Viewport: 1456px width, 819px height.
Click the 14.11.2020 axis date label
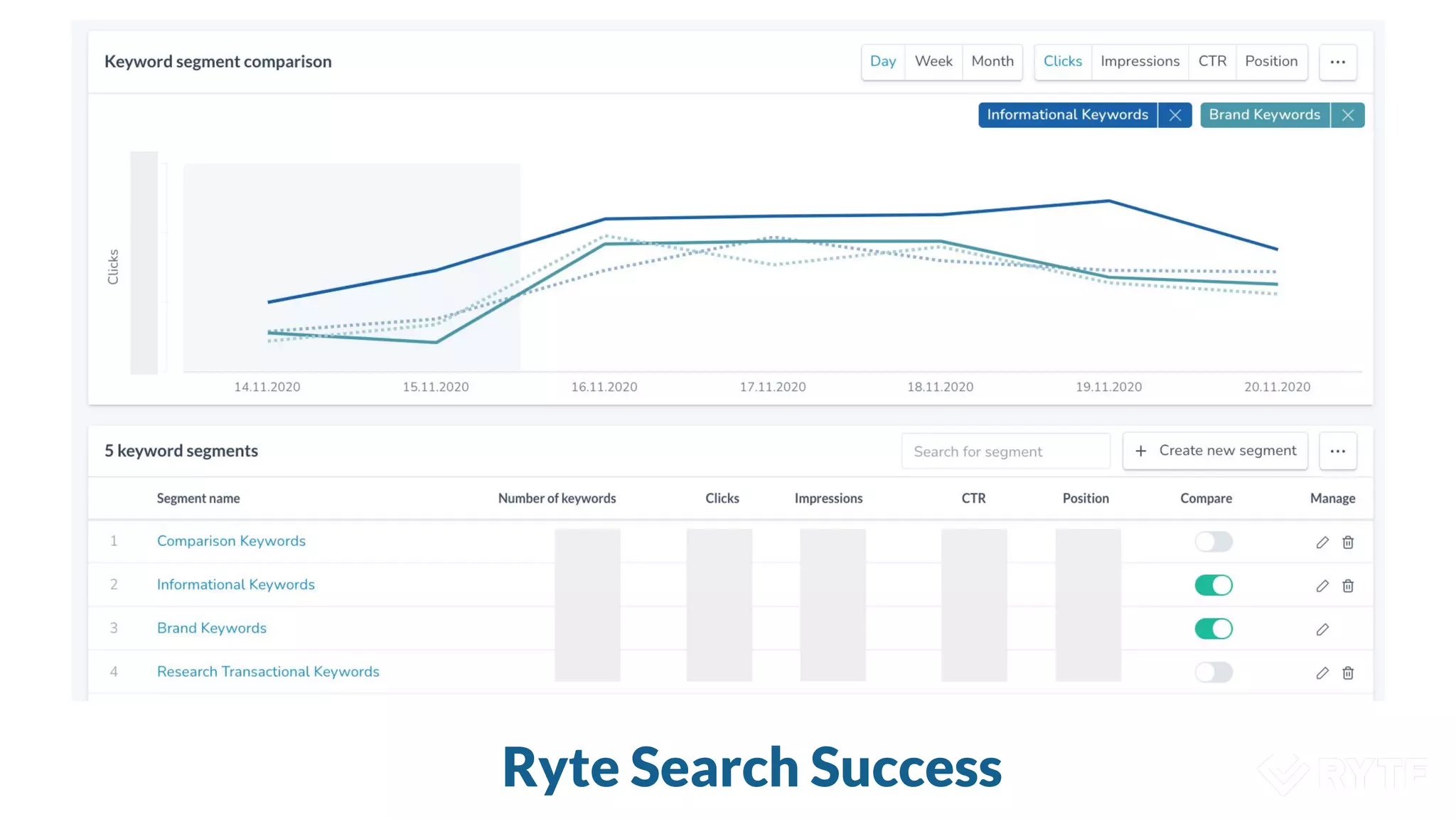click(x=267, y=387)
